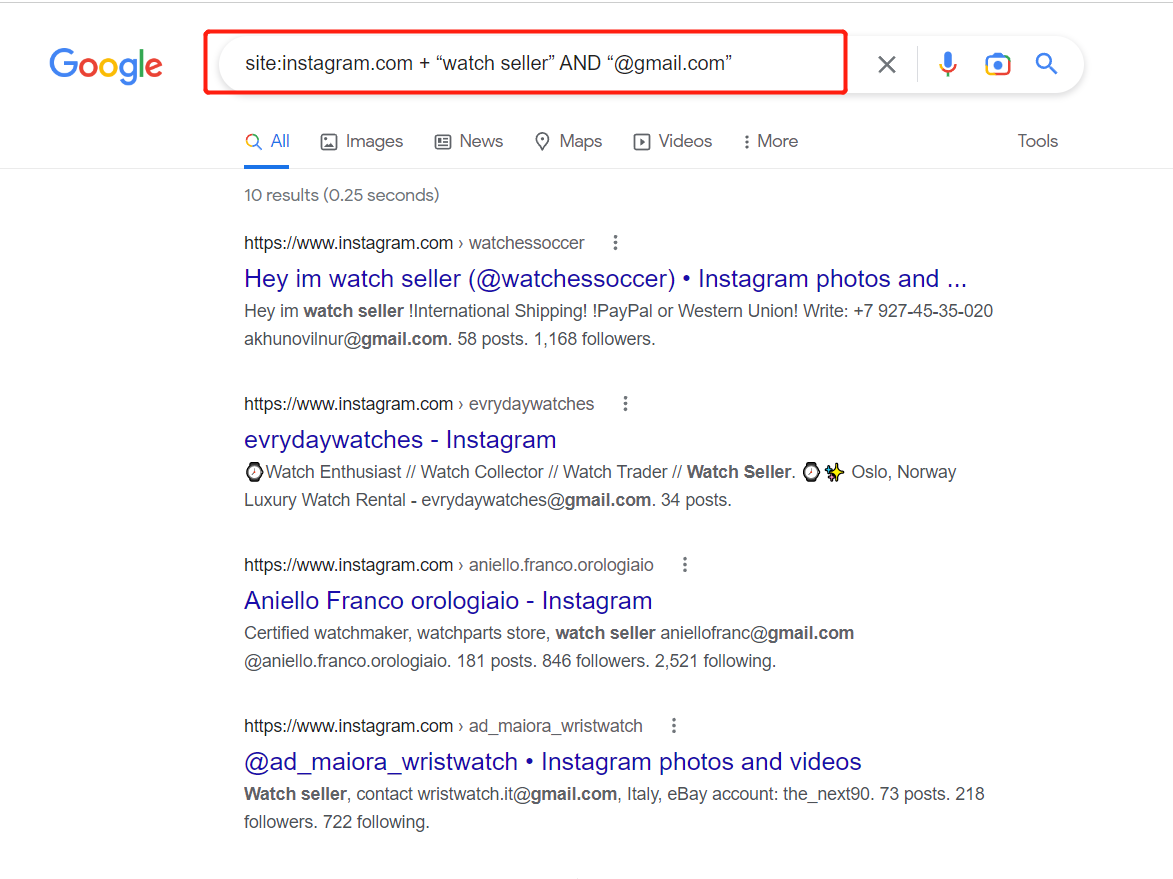Click the evrydaywatches@gmail.com snippet text
Viewport: 1173px width, 879px height.
536,500
